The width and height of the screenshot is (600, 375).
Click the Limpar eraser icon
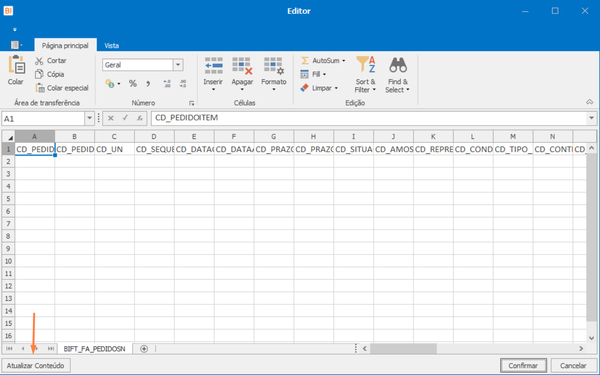pos(305,88)
